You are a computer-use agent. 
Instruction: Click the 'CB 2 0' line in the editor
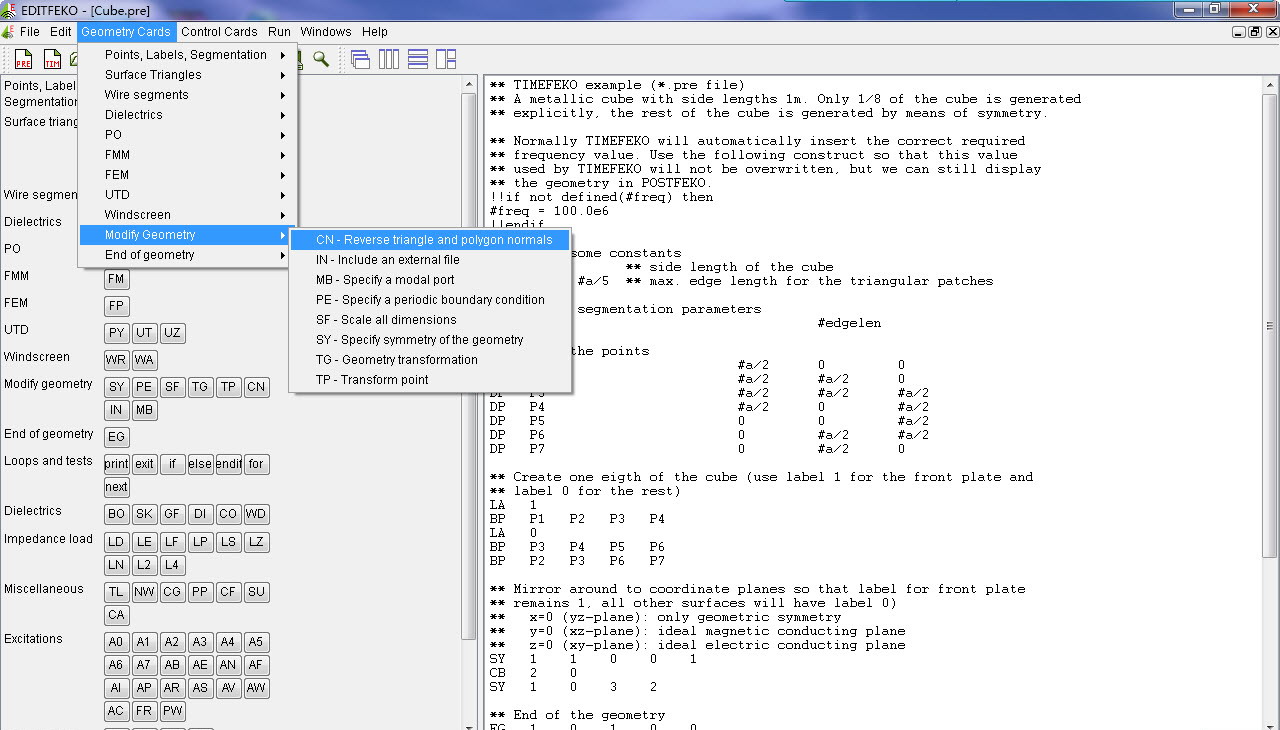[533, 673]
